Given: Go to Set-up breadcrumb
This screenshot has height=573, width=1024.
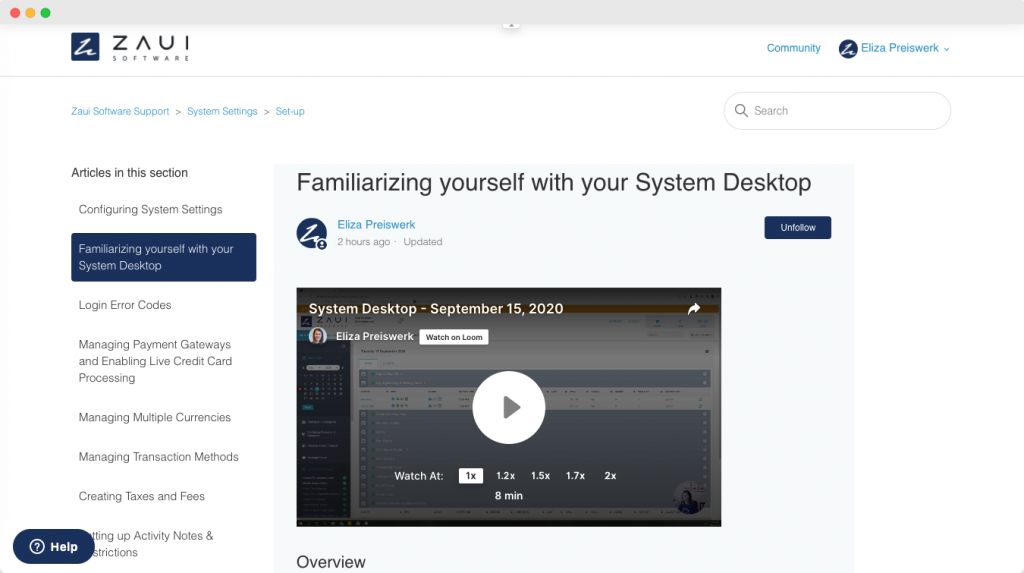Looking at the screenshot, I should tap(290, 111).
